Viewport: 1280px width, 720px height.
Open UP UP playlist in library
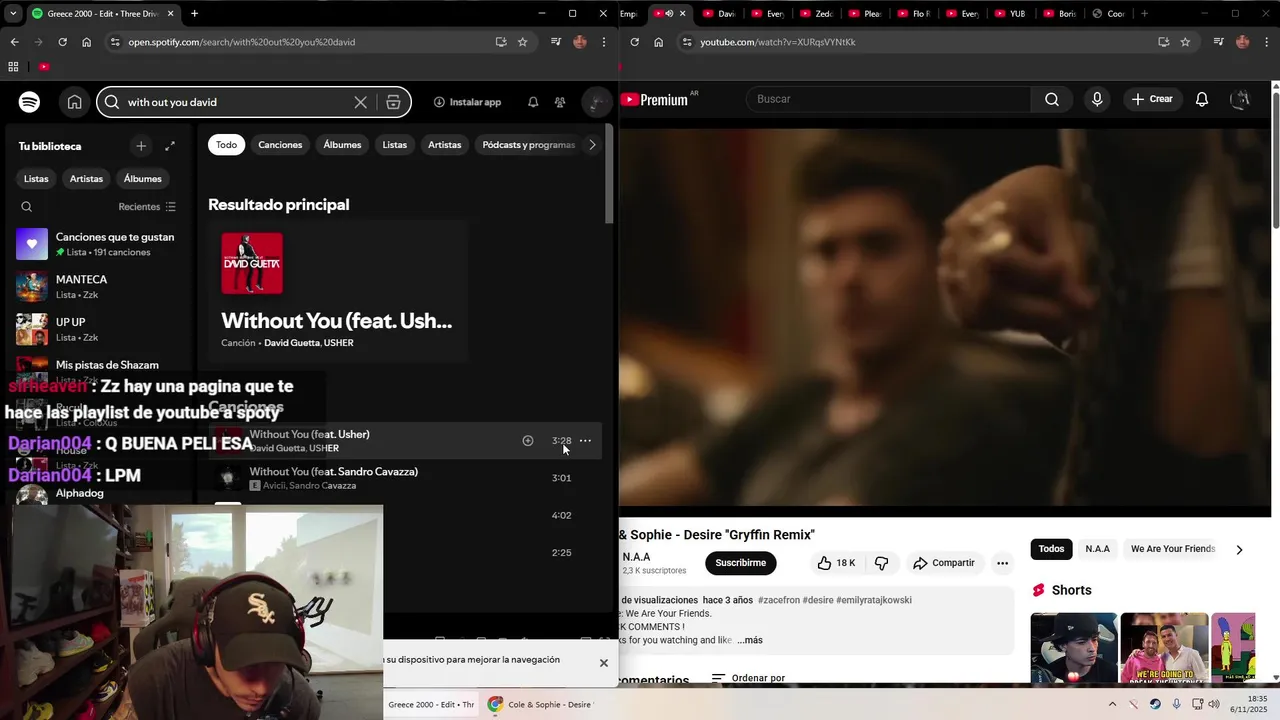tap(97, 329)
